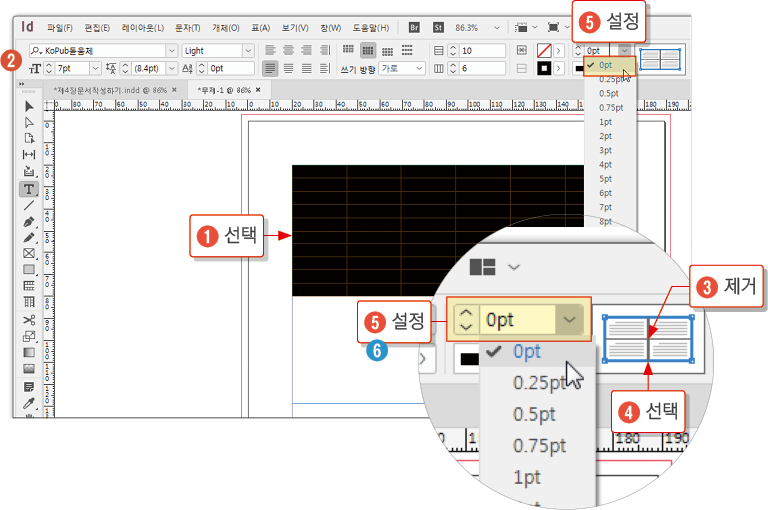Viewport: 768px width, 510px height.
Task: Select the Gradient Feather tool
Action: (x=29, y=369)
